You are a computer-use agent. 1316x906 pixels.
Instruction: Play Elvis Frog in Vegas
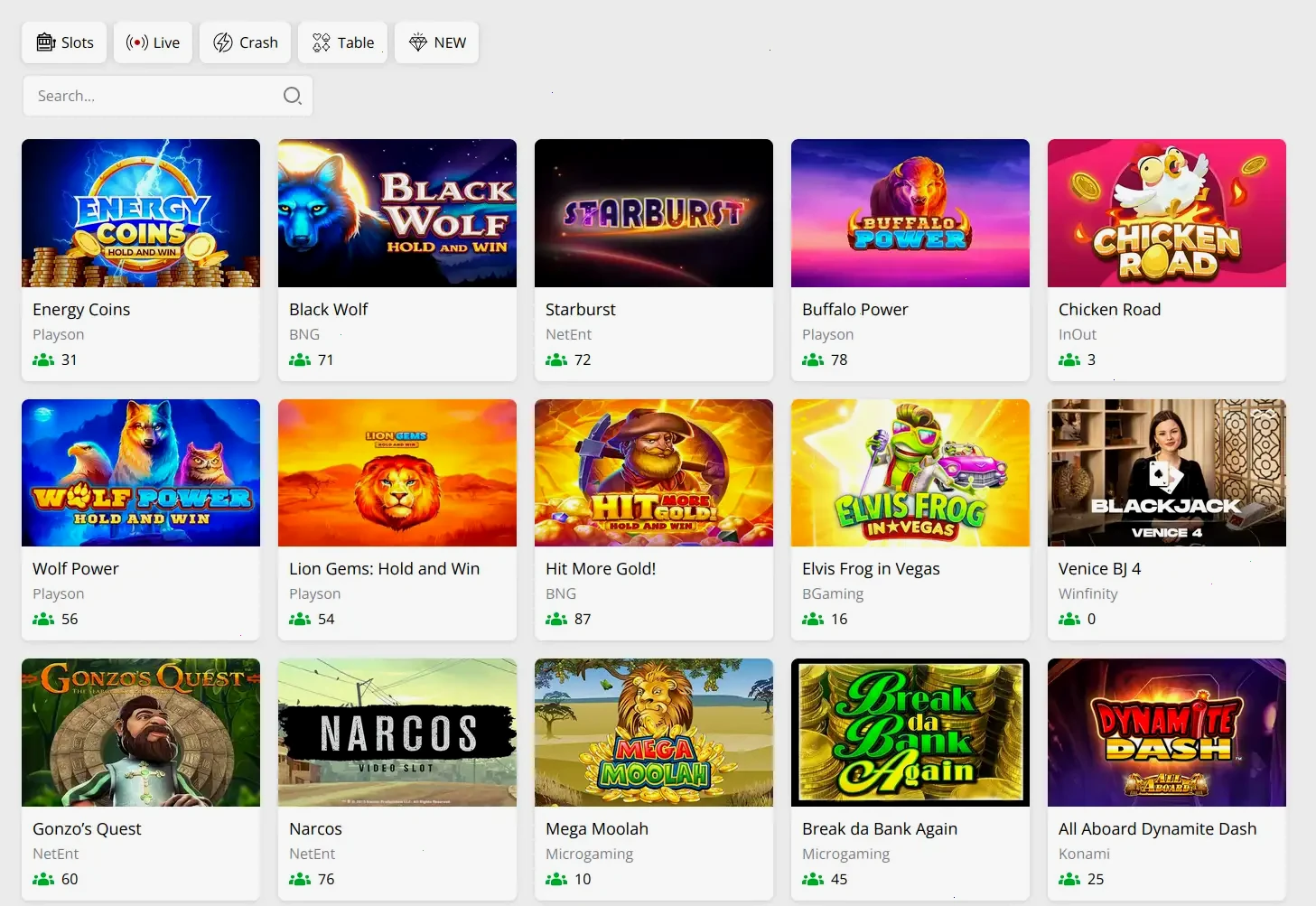[x=910, y=472]
